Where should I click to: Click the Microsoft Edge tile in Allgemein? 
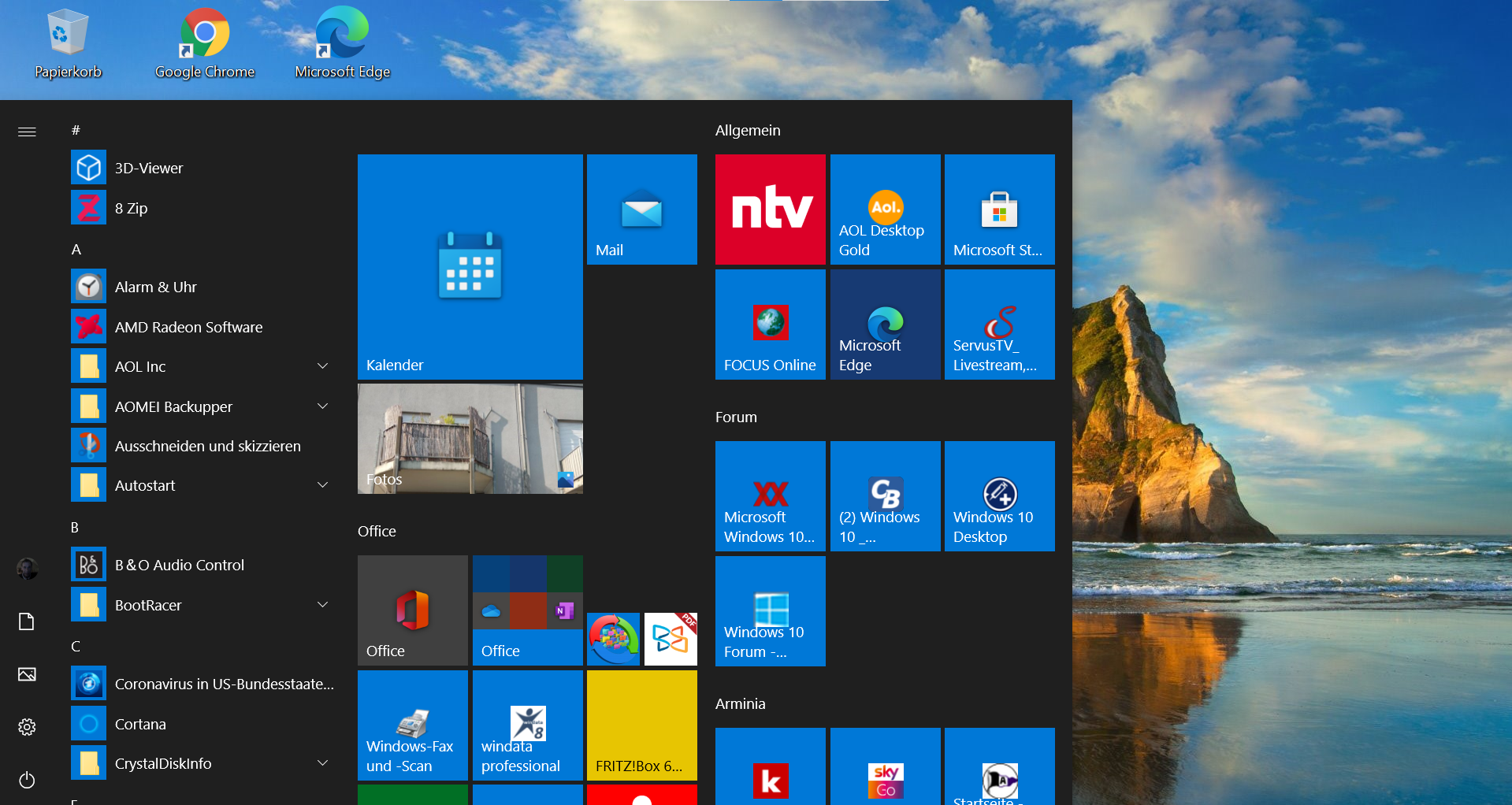[886, 325]
